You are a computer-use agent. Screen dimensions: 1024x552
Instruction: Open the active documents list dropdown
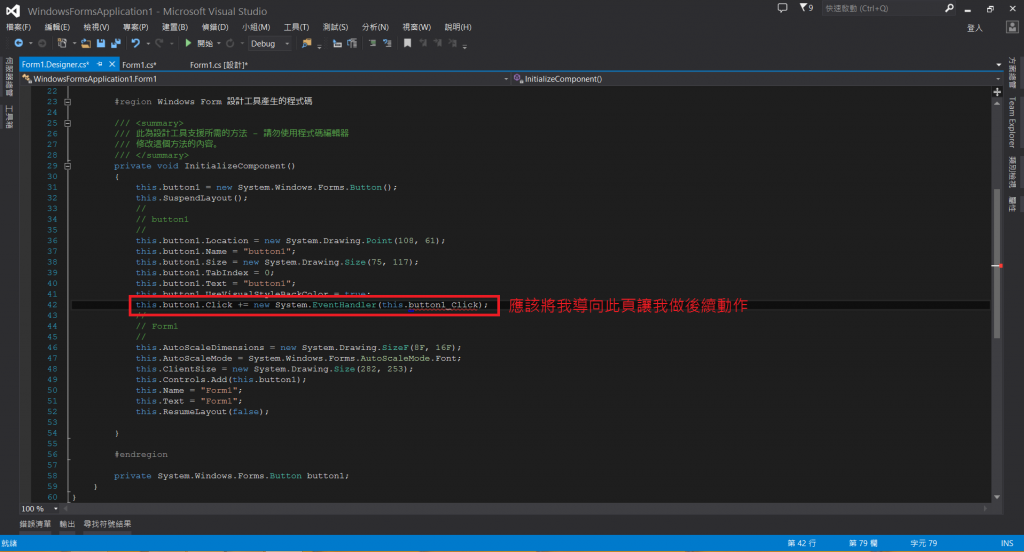[999, 65]
